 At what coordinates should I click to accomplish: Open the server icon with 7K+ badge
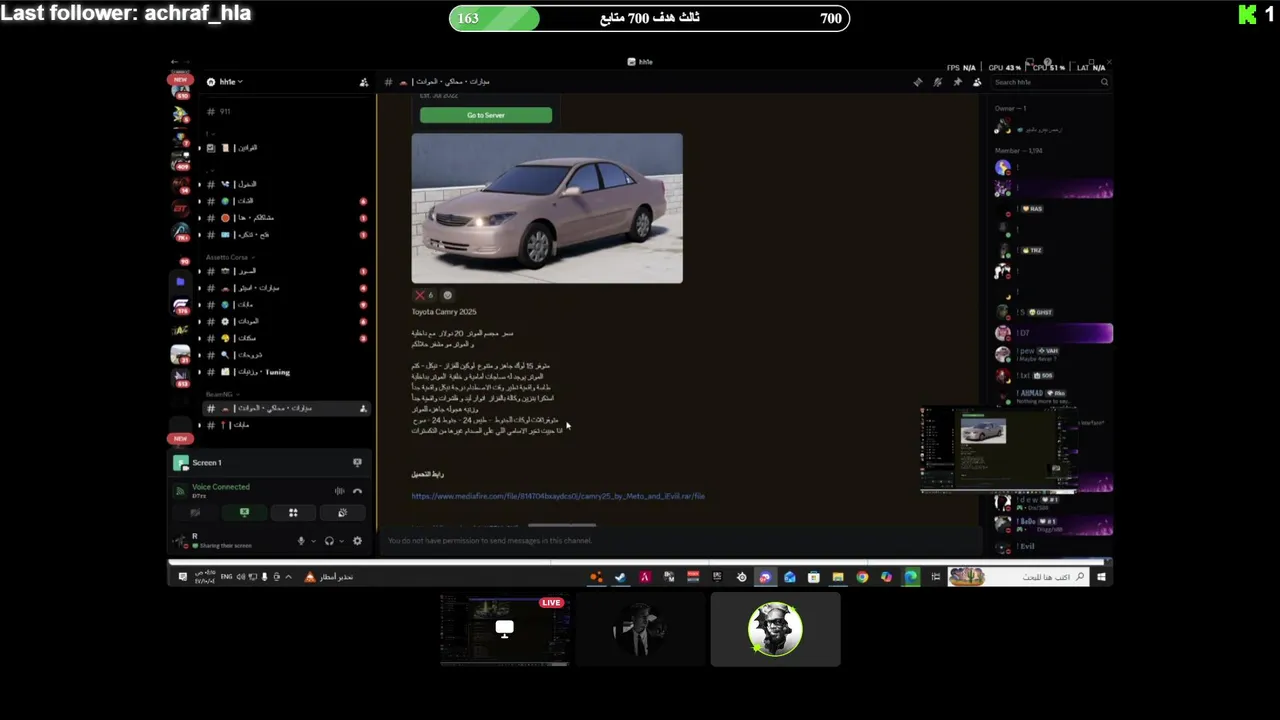point(181,232)
